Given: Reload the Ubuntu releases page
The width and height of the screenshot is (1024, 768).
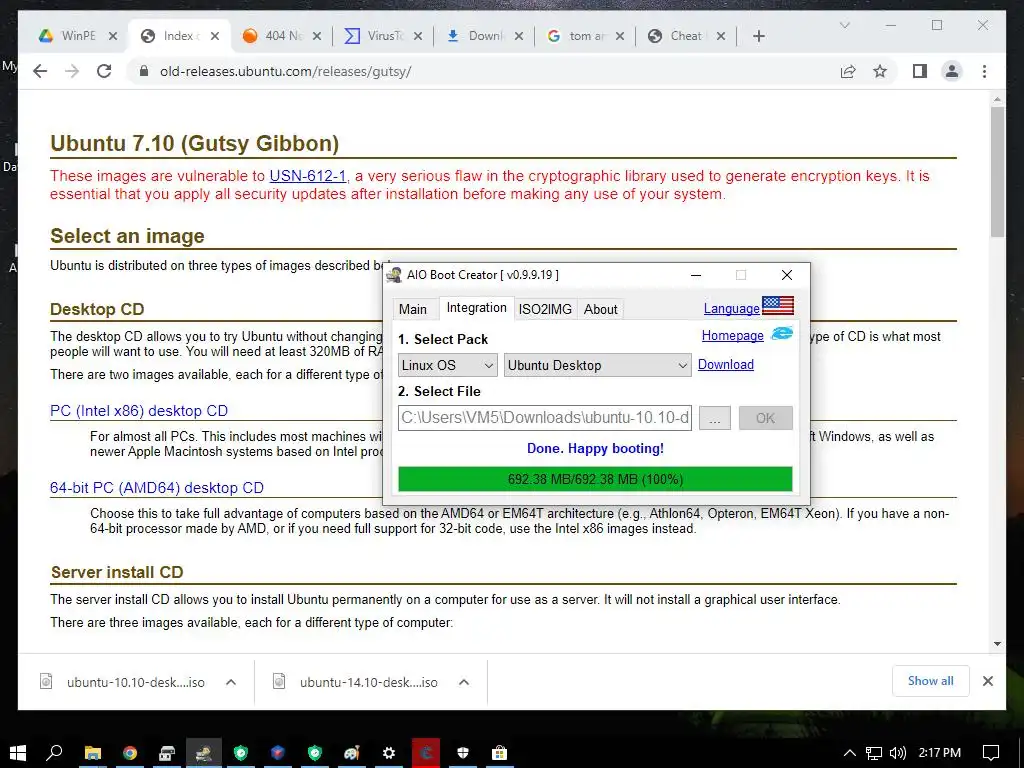Looking at the screenshot, I should [104, 71].
